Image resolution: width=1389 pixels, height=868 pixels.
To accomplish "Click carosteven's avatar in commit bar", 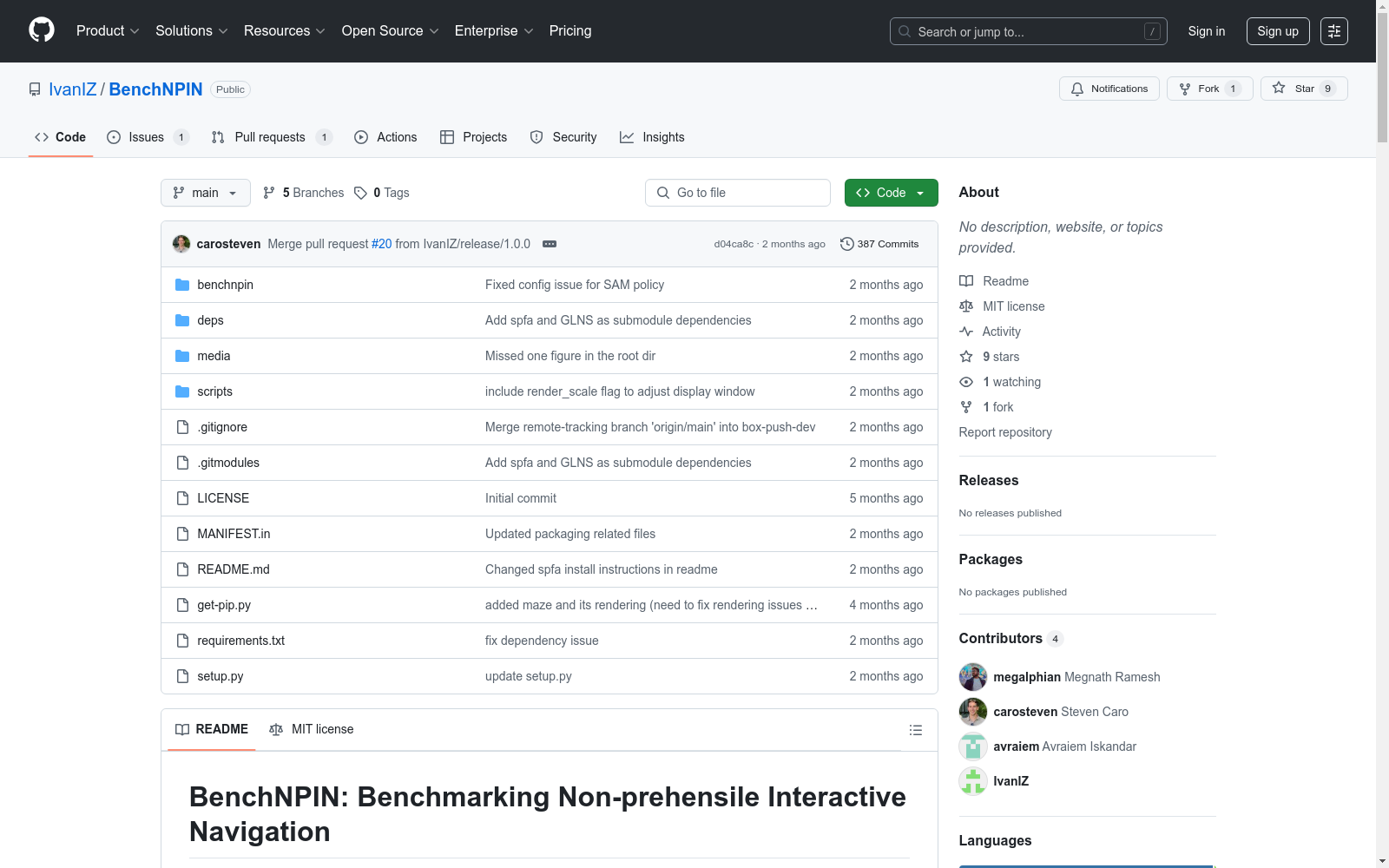I will (x=181, y=244).
